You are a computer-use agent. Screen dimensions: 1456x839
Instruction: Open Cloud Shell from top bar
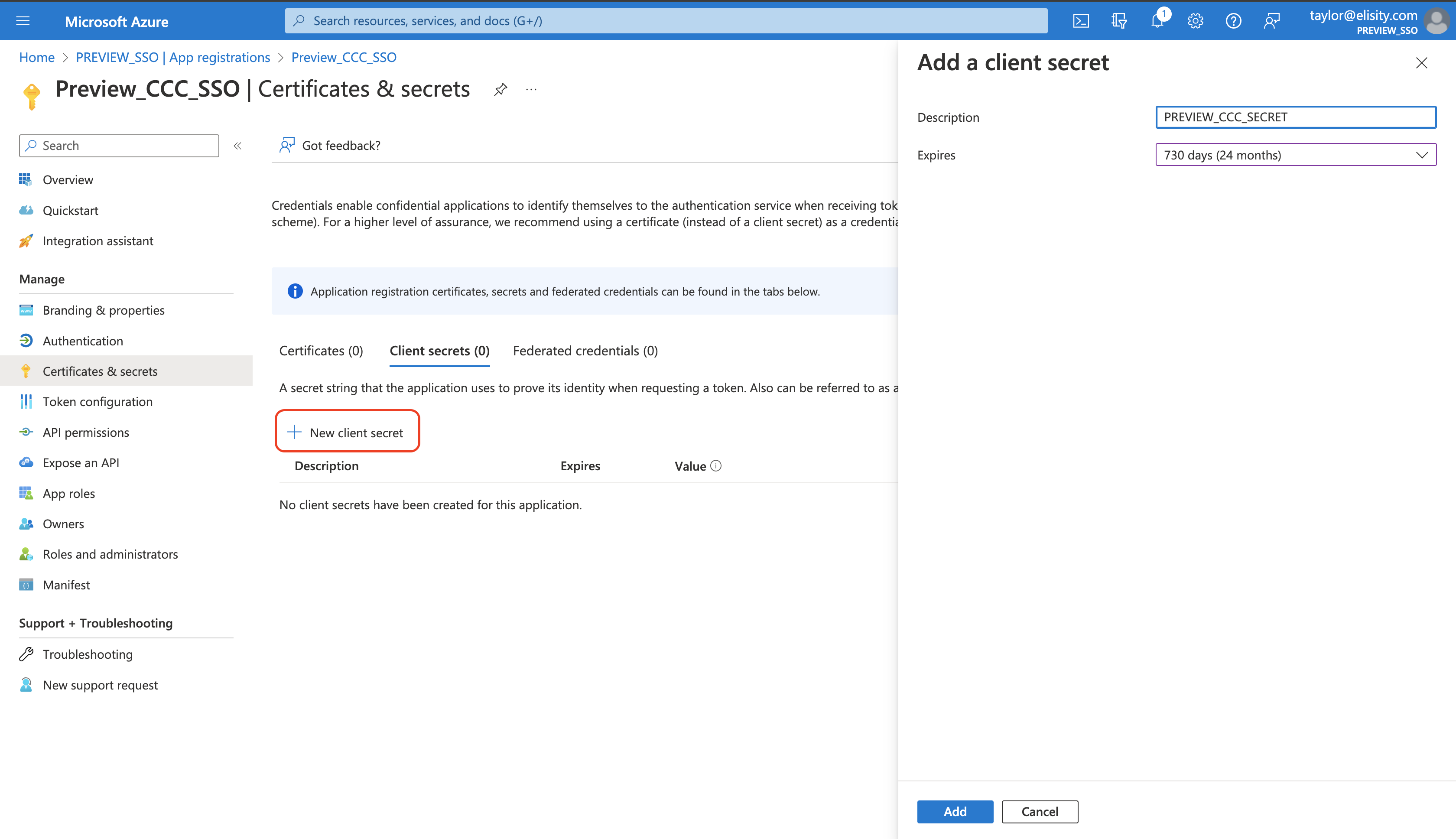click(1081, 21)
